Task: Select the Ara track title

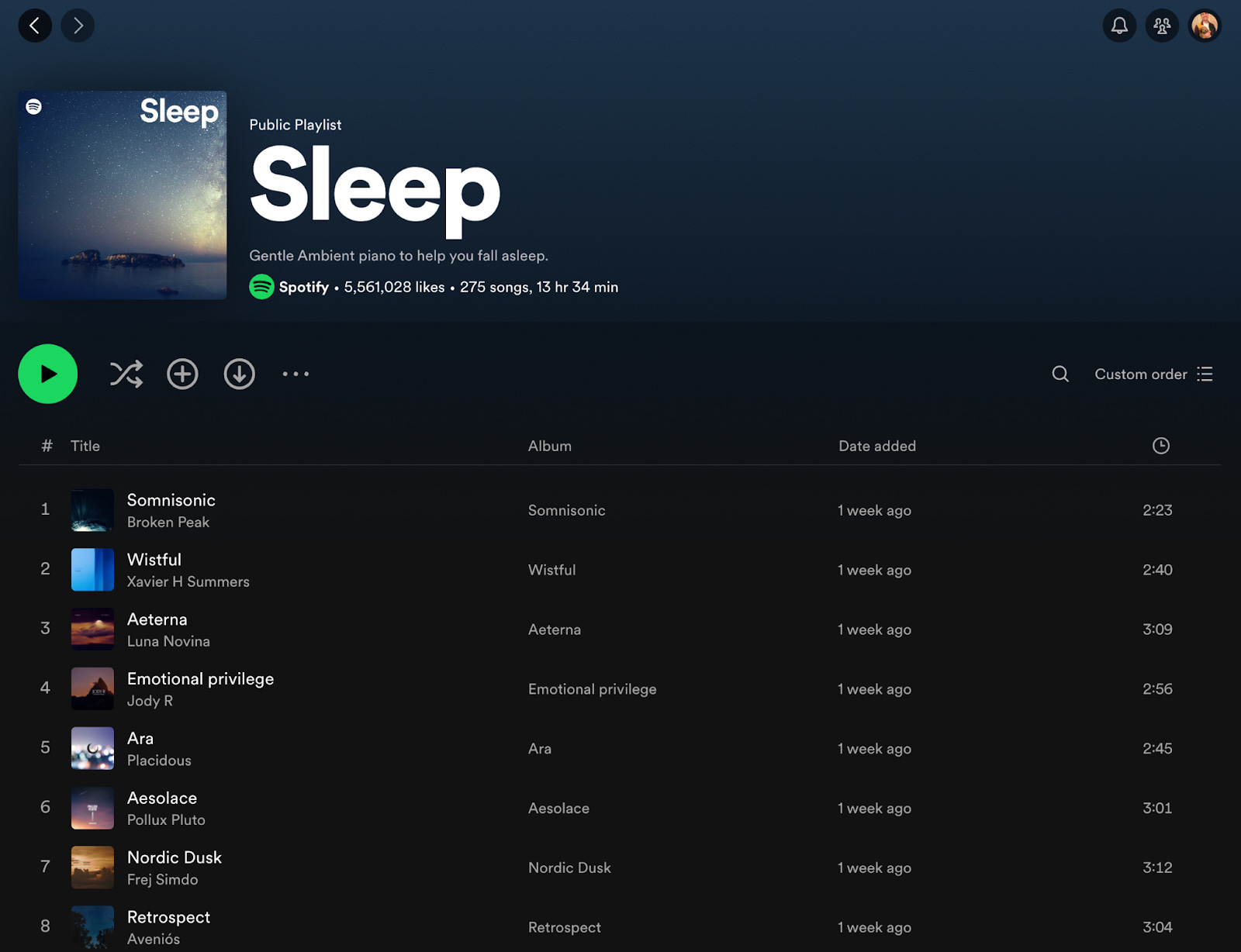Action: (140, 739)
